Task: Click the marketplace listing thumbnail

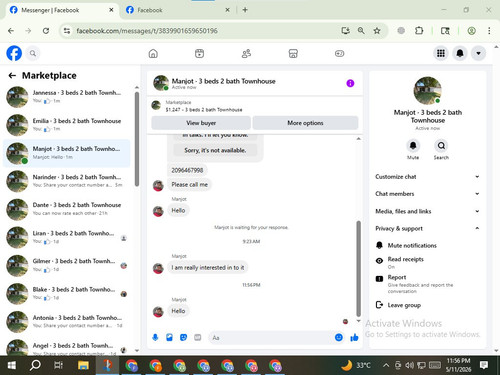Action: pyautogui.click(x=156, y=106)
